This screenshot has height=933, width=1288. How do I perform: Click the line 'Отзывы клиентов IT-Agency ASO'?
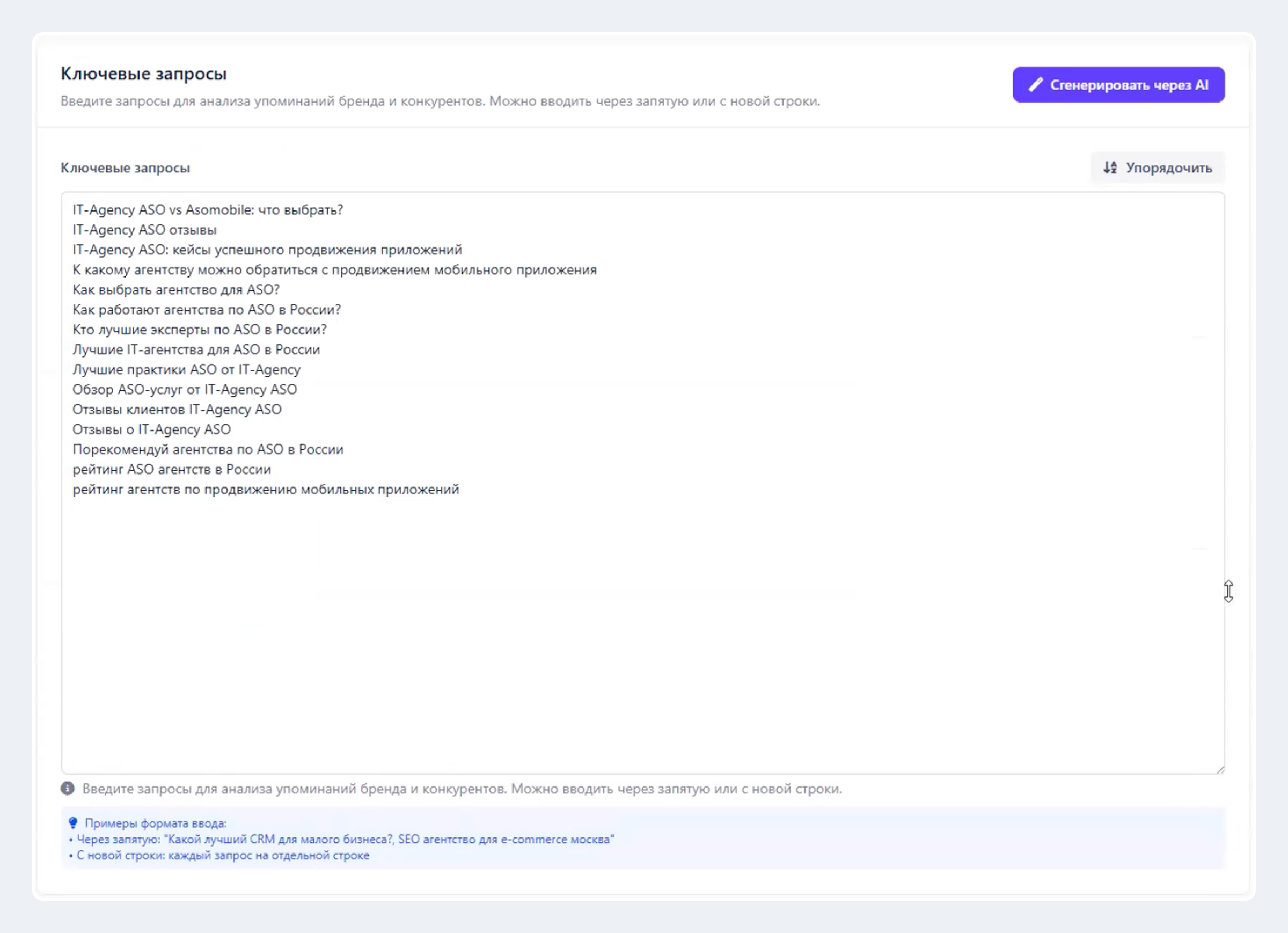click(177, 410)
